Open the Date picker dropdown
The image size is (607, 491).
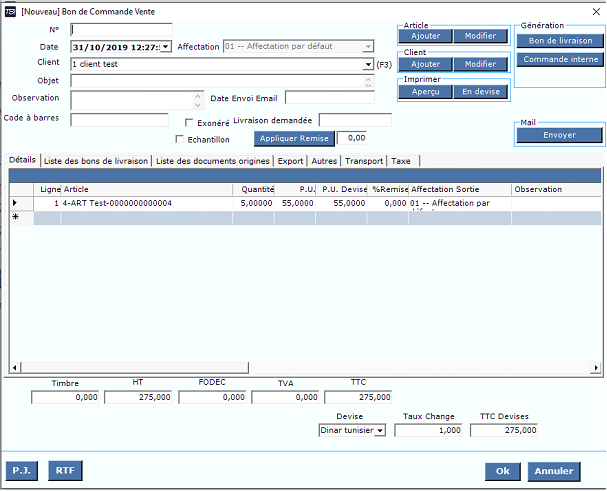(166, 47)
